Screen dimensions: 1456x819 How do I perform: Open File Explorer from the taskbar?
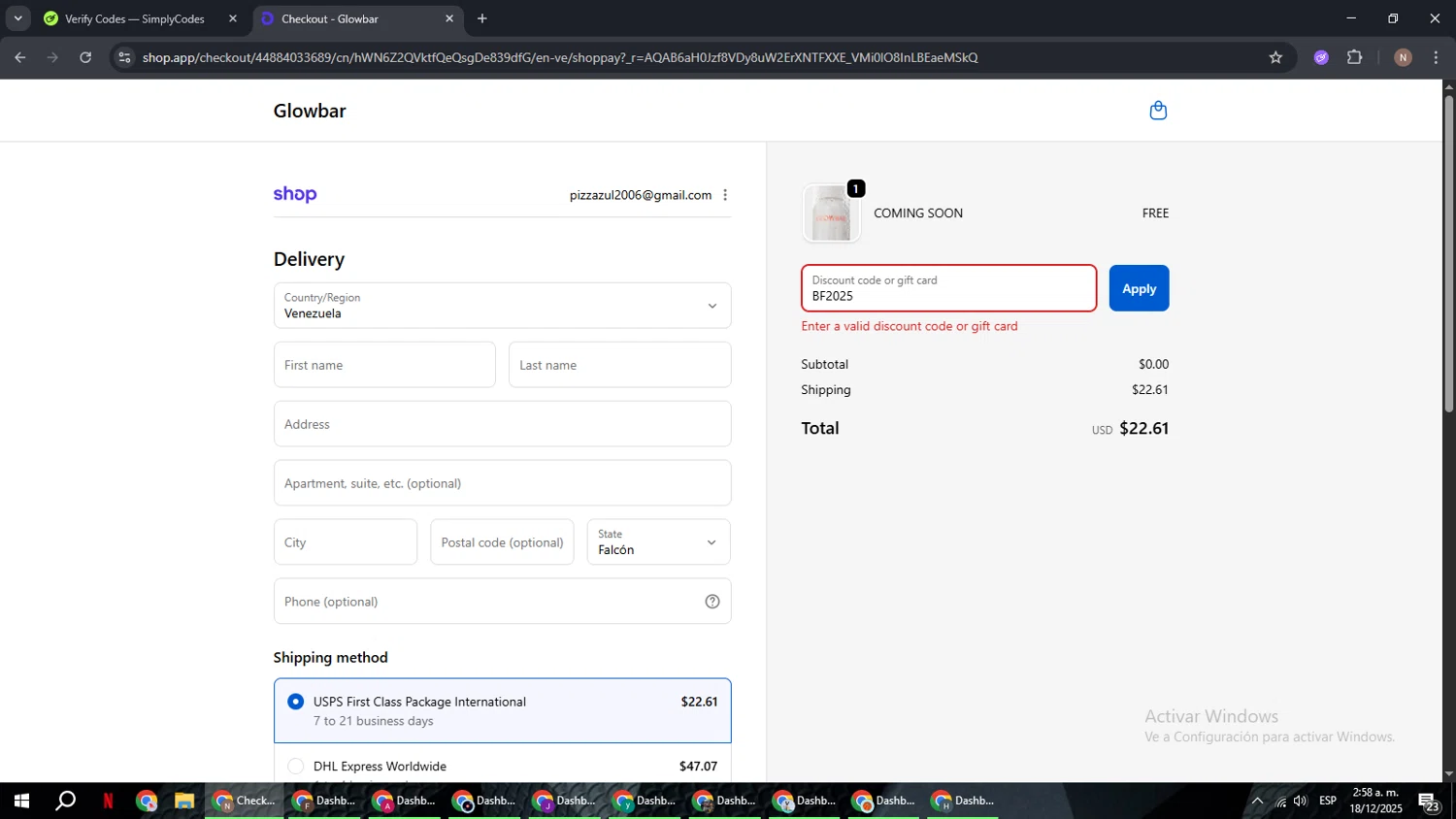[184, 801]
